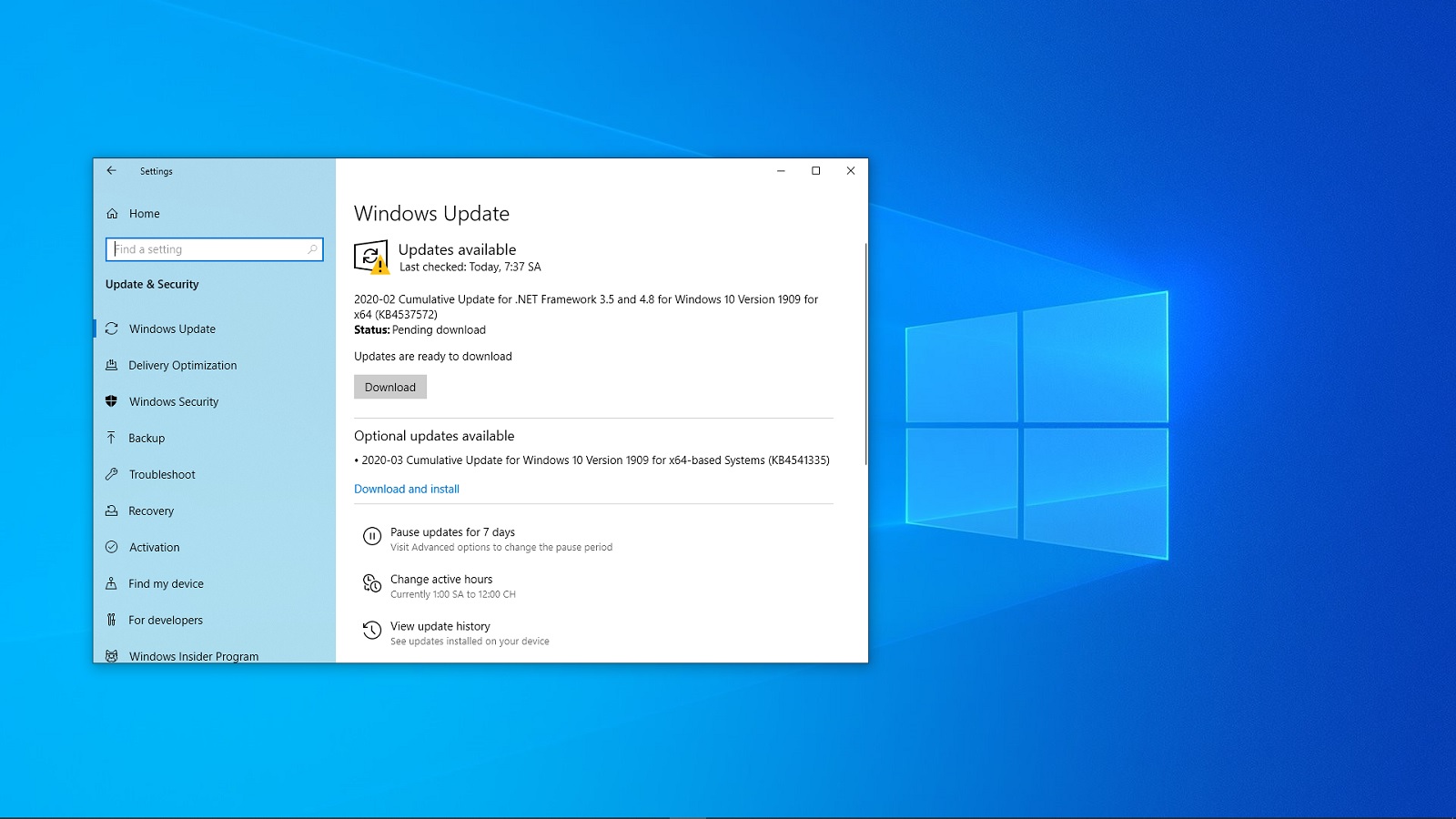Click the Windows Insider Program icon
Image resolution: width=1456 pixels, height=819 pixels.
pyautogui.click(x=111, y=656)
